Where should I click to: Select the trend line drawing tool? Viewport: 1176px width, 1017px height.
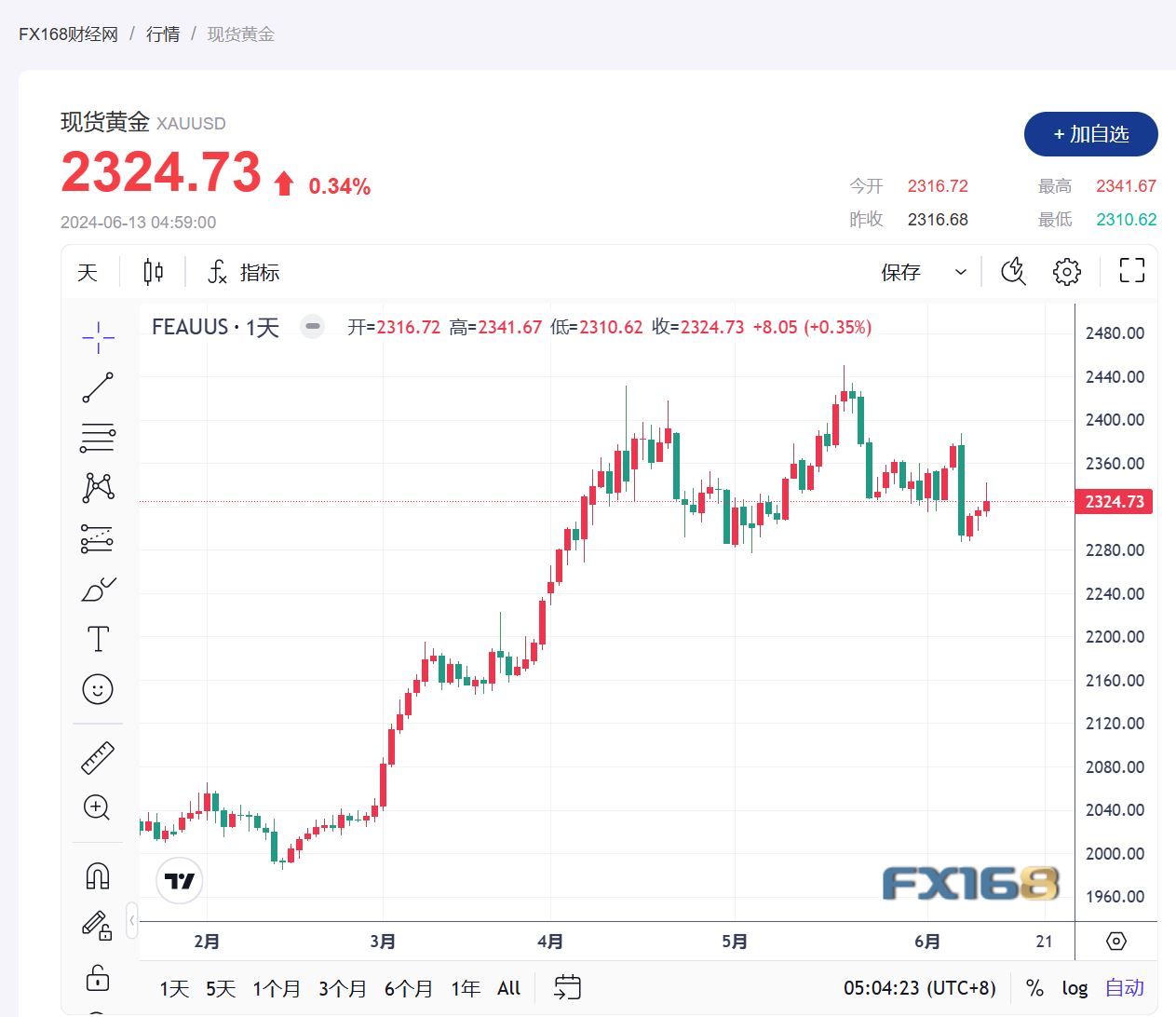pos(98,387)
